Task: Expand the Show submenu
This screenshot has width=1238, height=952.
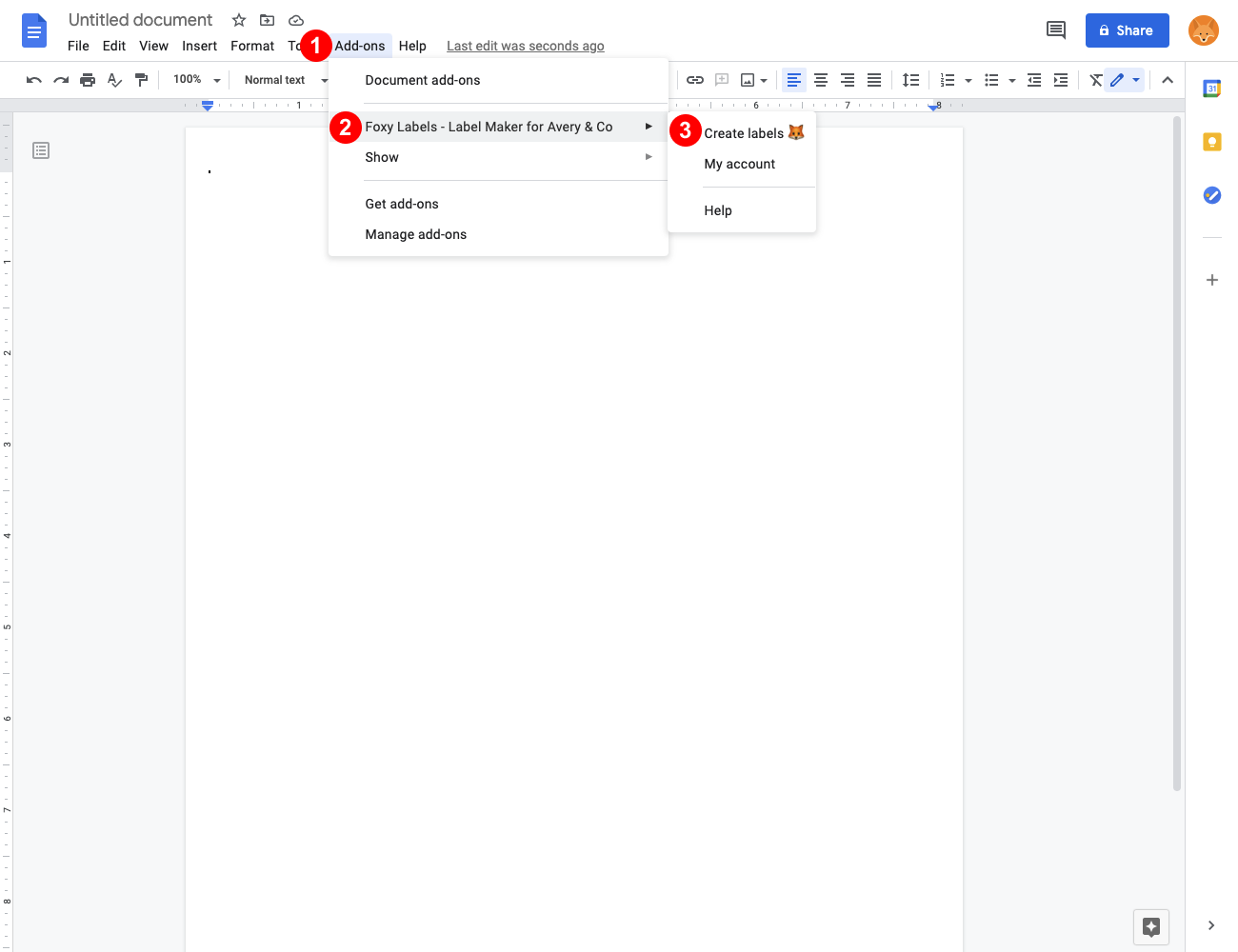Action: 382,157
